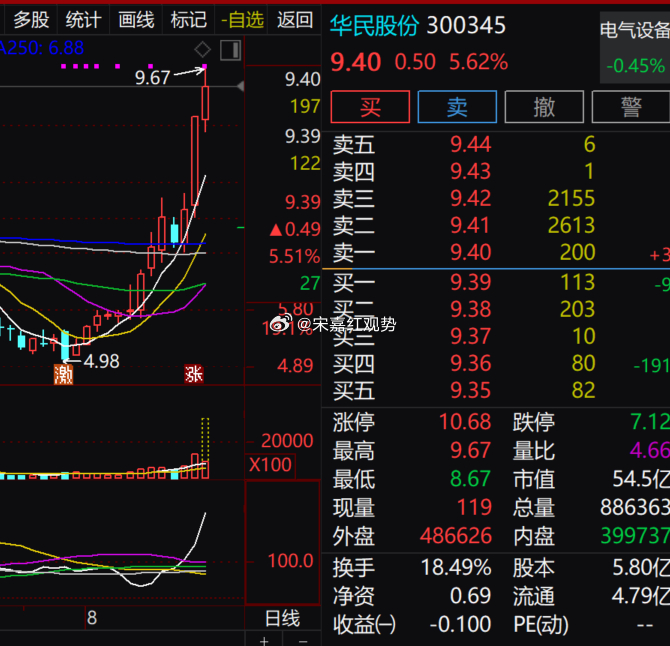Click the month 8 label on time axis
Screen dimensions: 670x646
click(x=92, y=618)
